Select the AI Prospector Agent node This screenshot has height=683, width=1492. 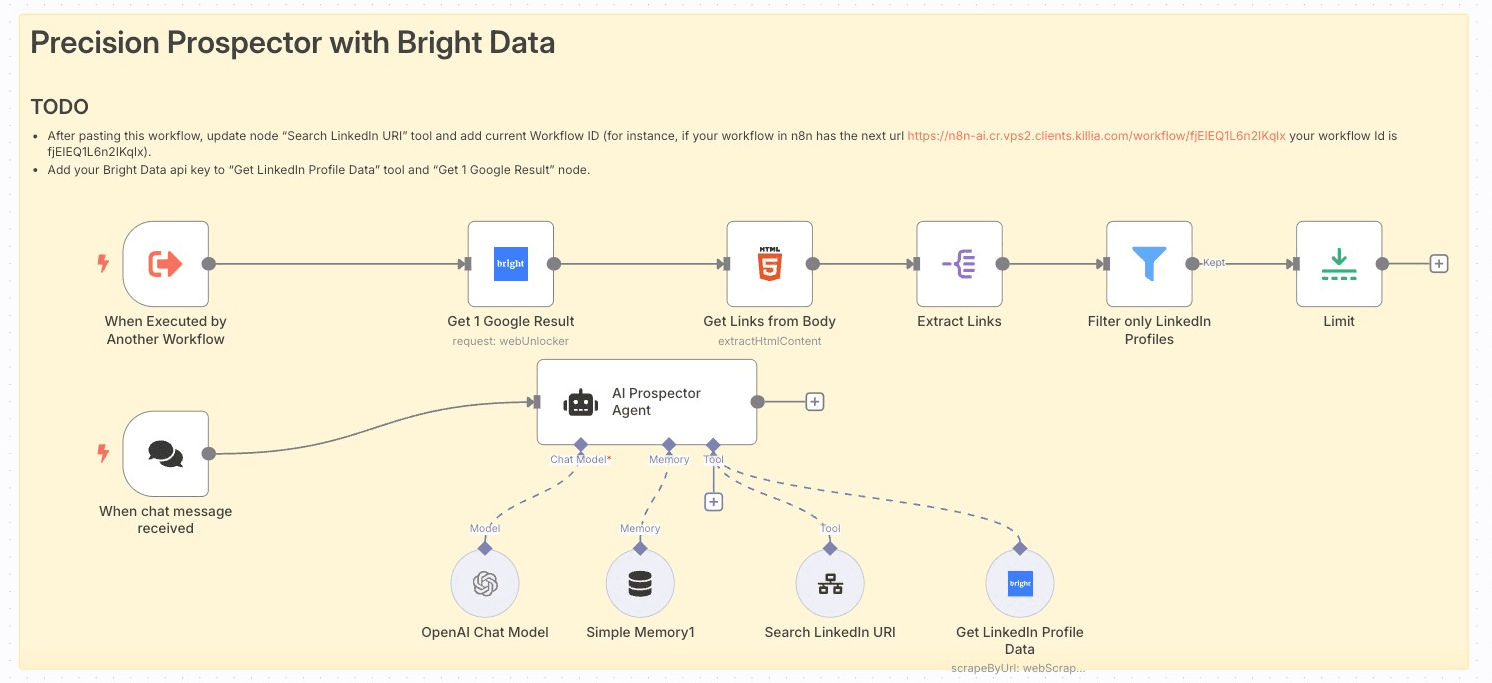coord(646,402)
